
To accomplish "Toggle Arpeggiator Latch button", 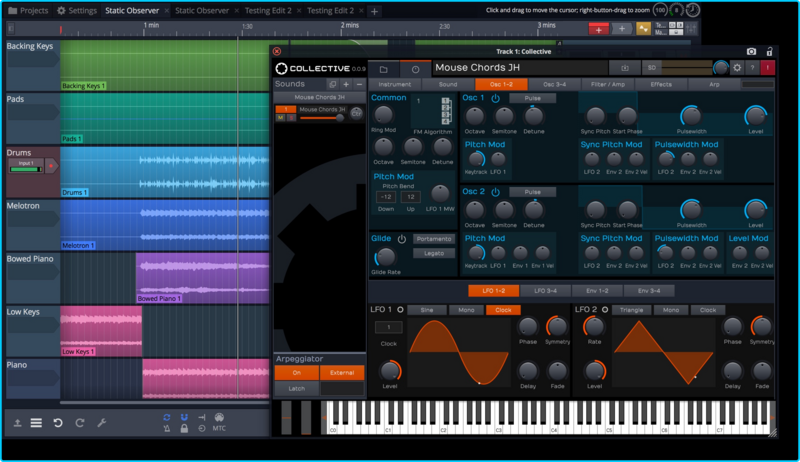I will pyautogui.click(x=296, y=389).
